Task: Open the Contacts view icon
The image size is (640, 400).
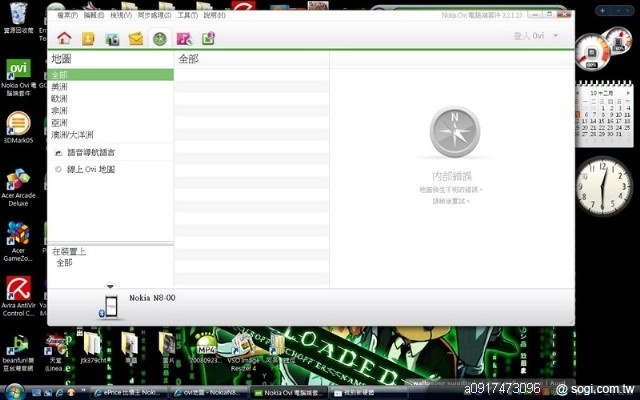Action: coord(88,38)
